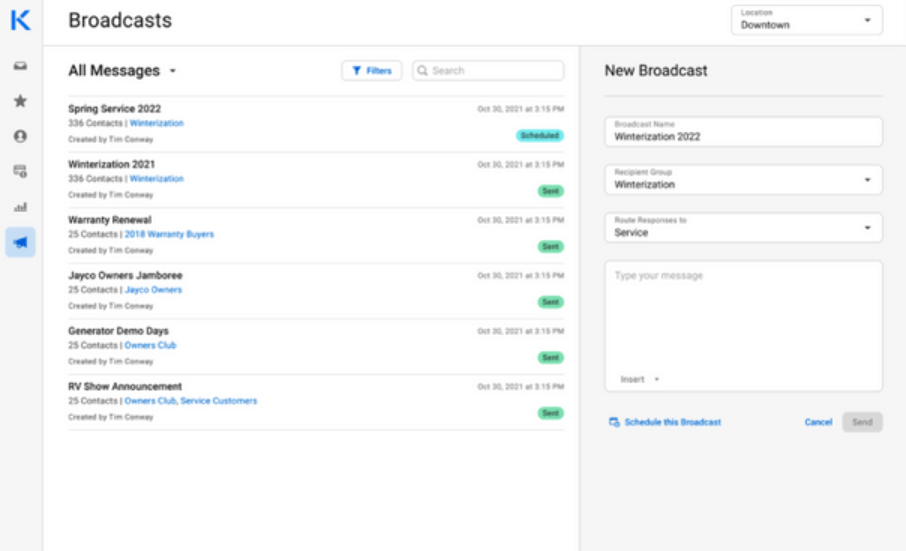Viewport: 906px width, 551px height.
Task: Expand the Insert menu in message box
Action: [x=640, y=380]
